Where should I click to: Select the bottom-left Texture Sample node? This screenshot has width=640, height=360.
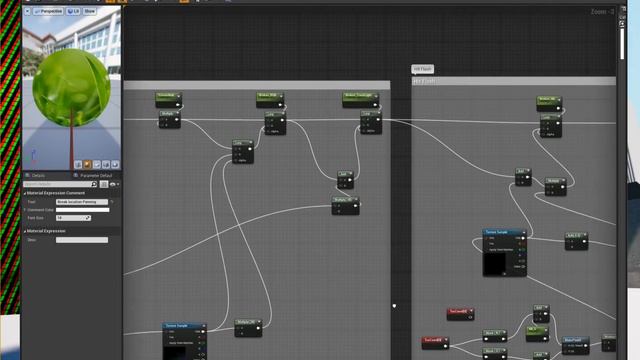click(185, 341)
